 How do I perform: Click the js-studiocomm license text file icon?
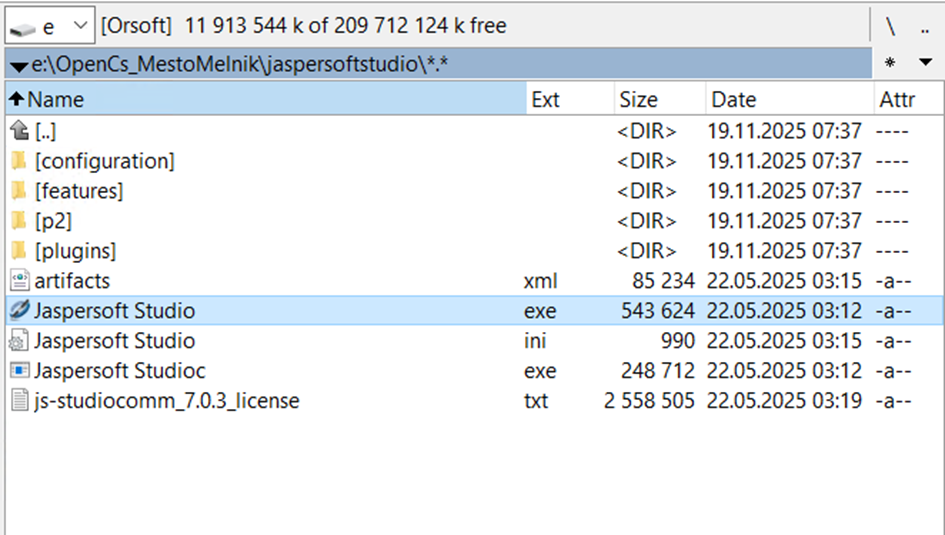click(19, 401)
